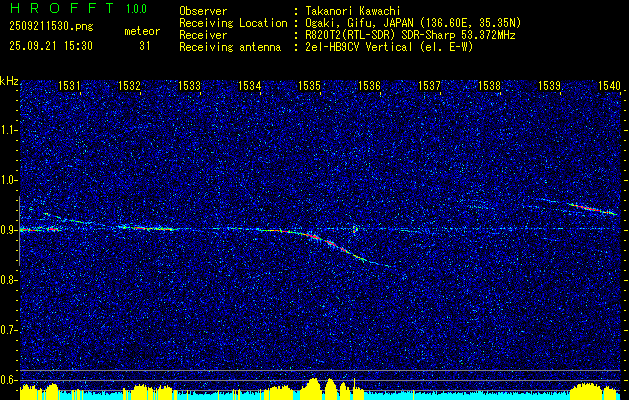Click the 0.8 kHz axis label
Viewport: 629px width, 400px height.
8,280
